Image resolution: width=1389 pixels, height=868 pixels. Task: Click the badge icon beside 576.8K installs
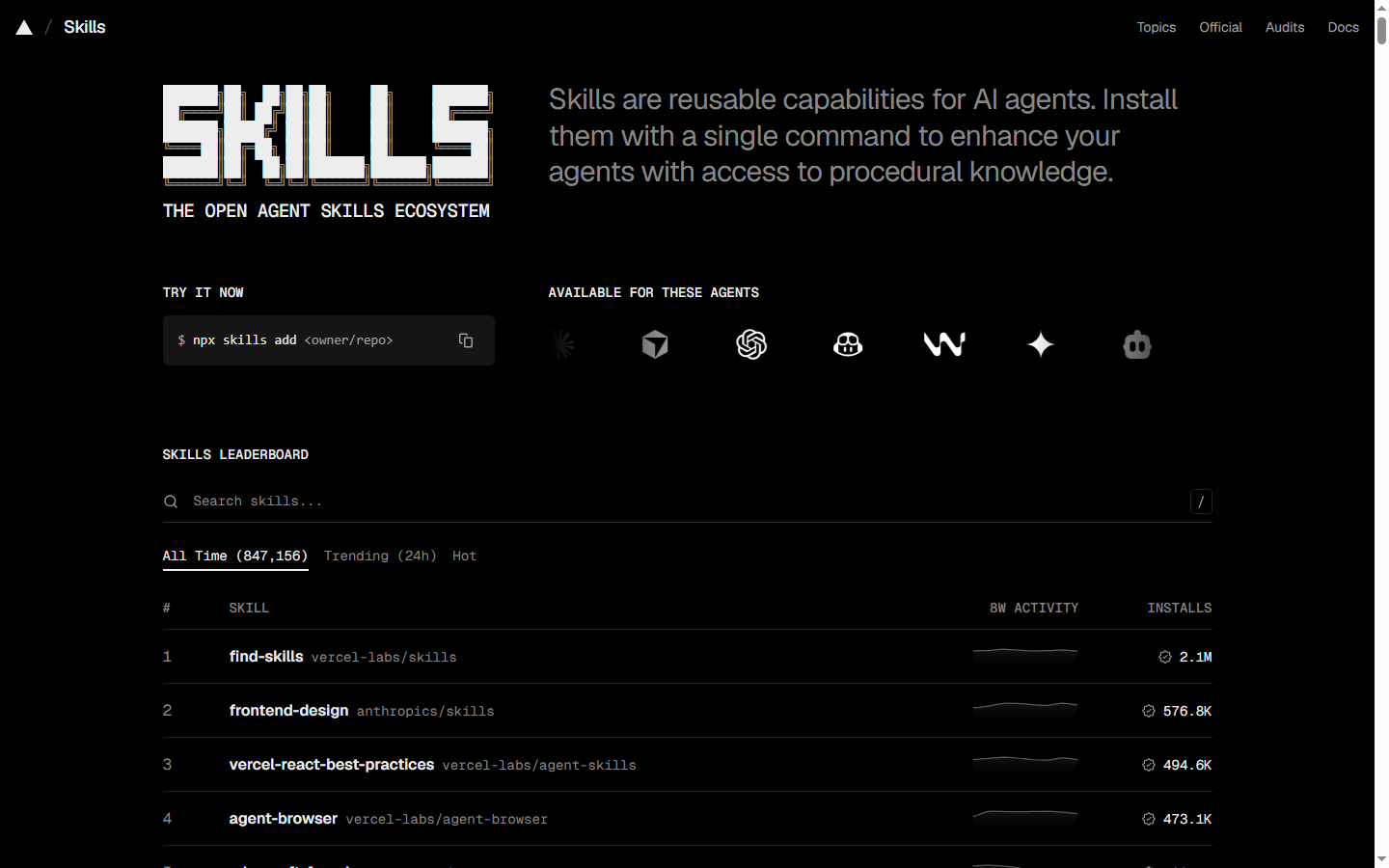1149,711
